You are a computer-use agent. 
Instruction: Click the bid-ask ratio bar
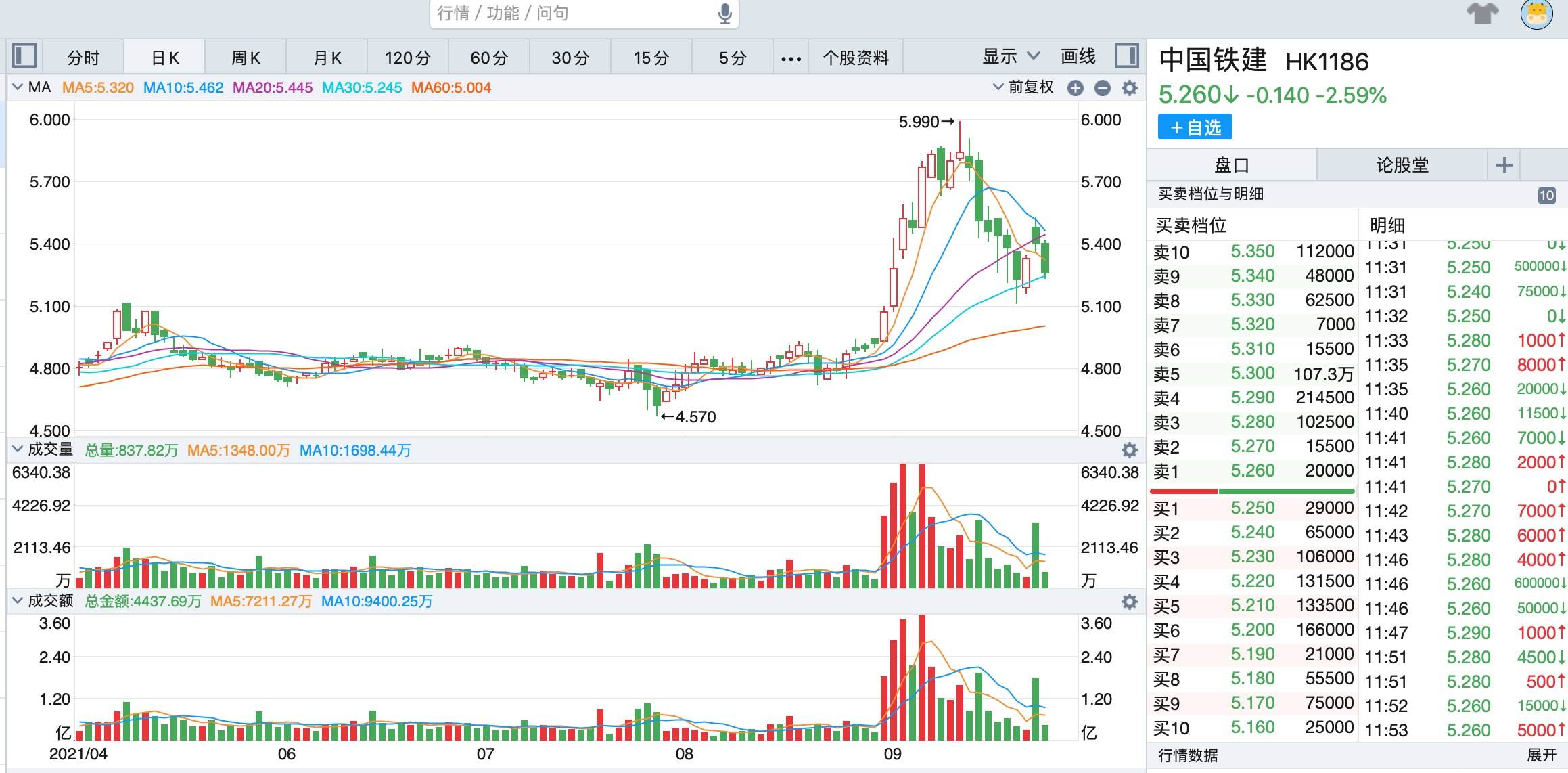pyautogui.click(x=1252, y=491)
